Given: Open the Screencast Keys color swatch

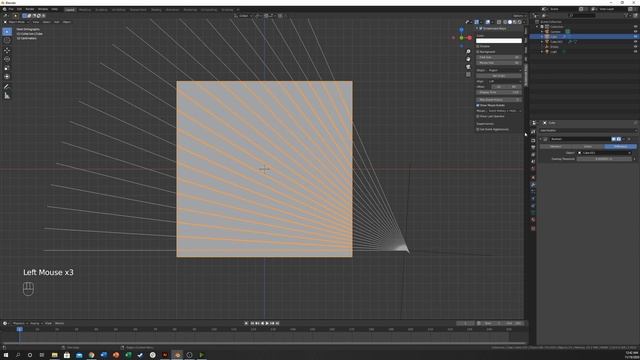Looking at the screenshot, I should click(x=499, y=40).
